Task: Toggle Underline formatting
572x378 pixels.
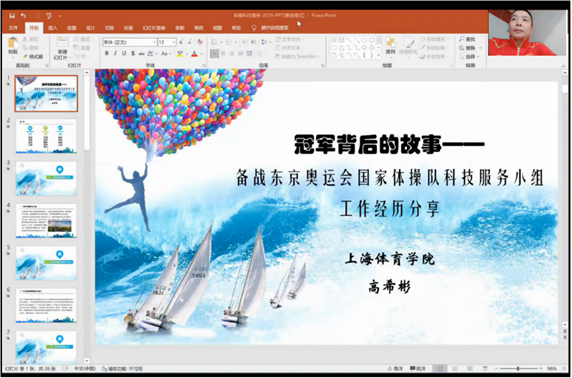Action: 124,54
